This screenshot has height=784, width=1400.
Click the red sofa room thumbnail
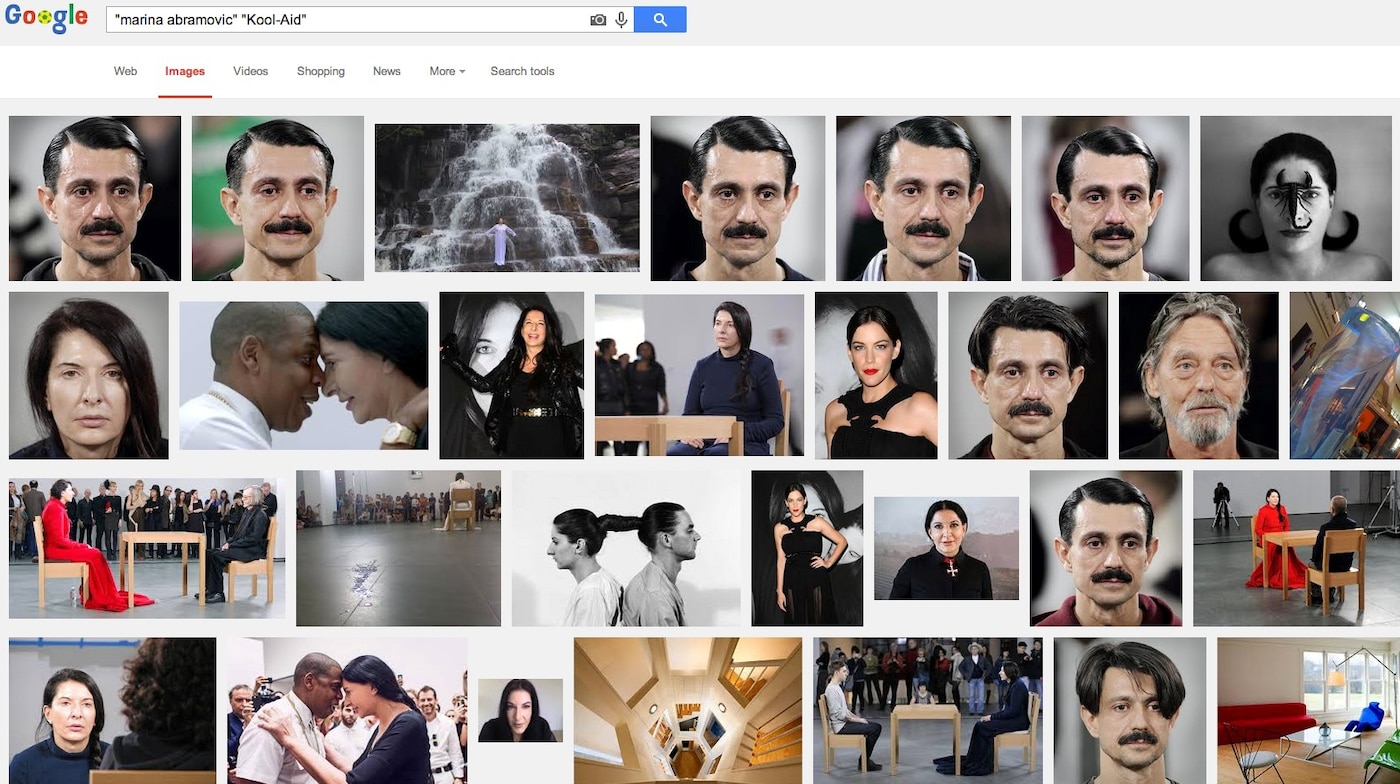[1308, 710]
